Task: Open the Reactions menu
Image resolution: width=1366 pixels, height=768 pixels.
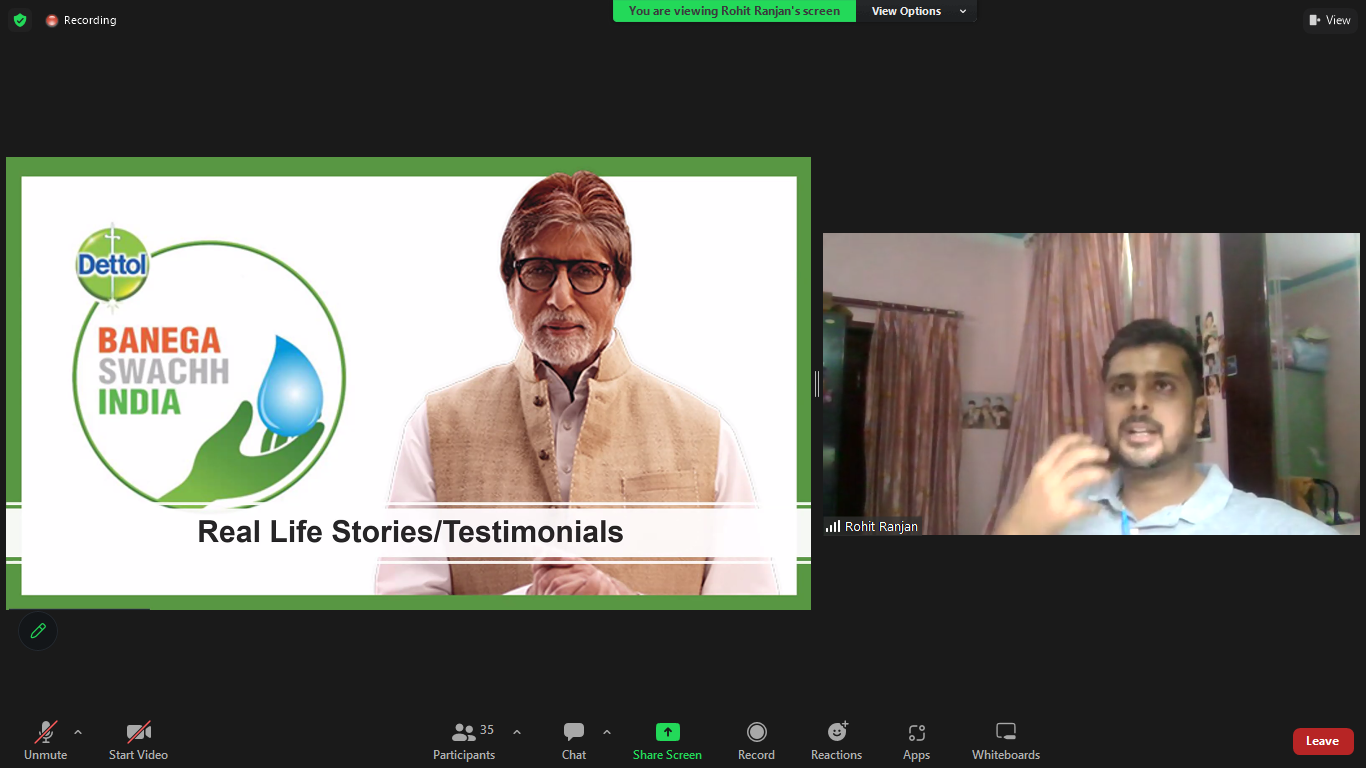Action: pos(836,741)
